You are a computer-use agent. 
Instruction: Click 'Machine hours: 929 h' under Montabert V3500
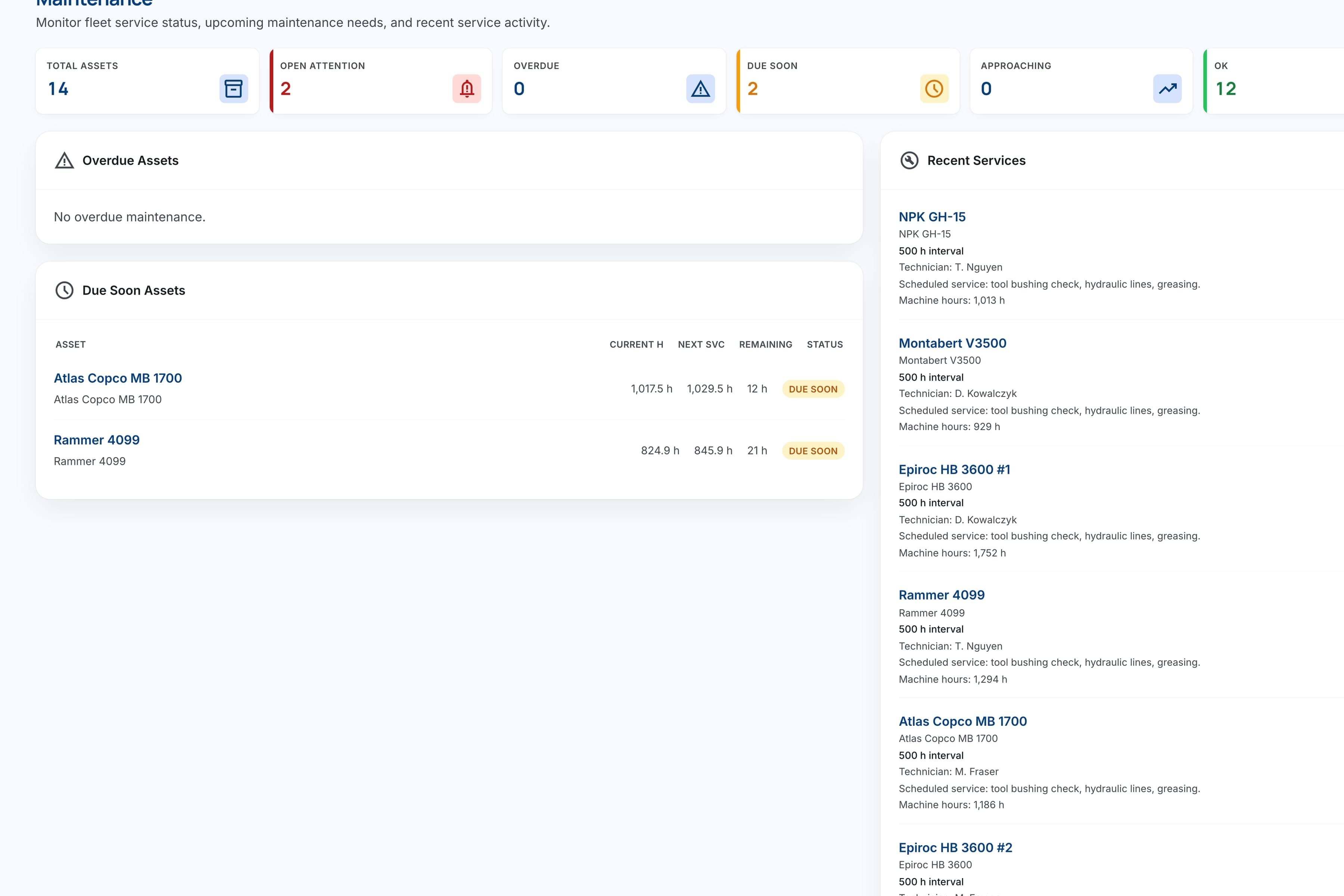click(x=949, y=427)
